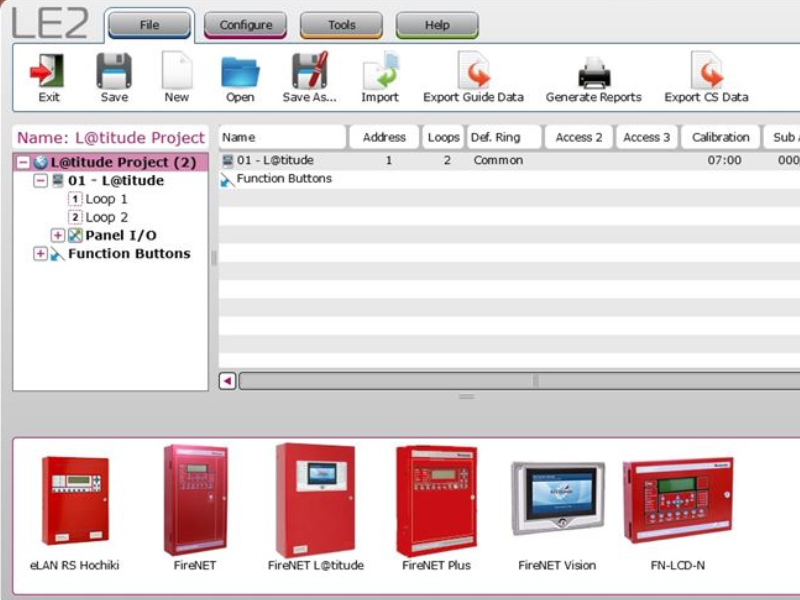Select the eLAN RS Hochiki panel
The height and width of the screenshot is (600, 800).
pyautogui.click(x=74, y=501)
